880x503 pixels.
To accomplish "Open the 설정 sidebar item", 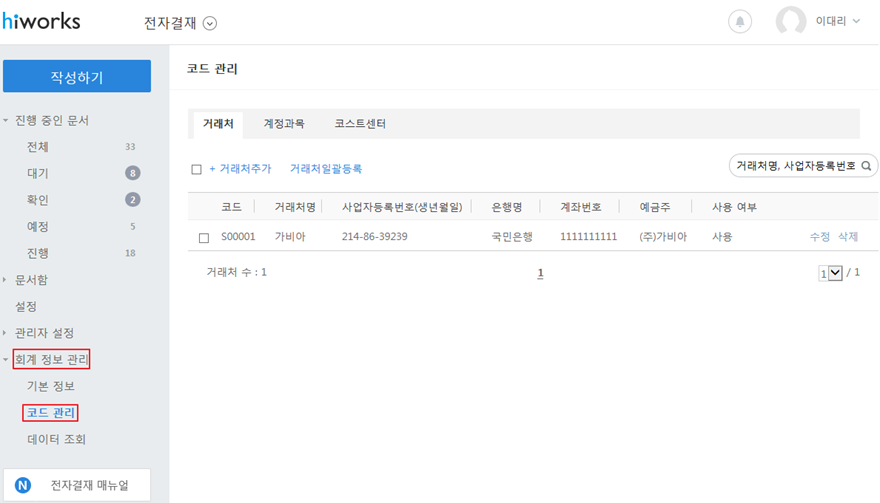I will [x=26, y=307].
